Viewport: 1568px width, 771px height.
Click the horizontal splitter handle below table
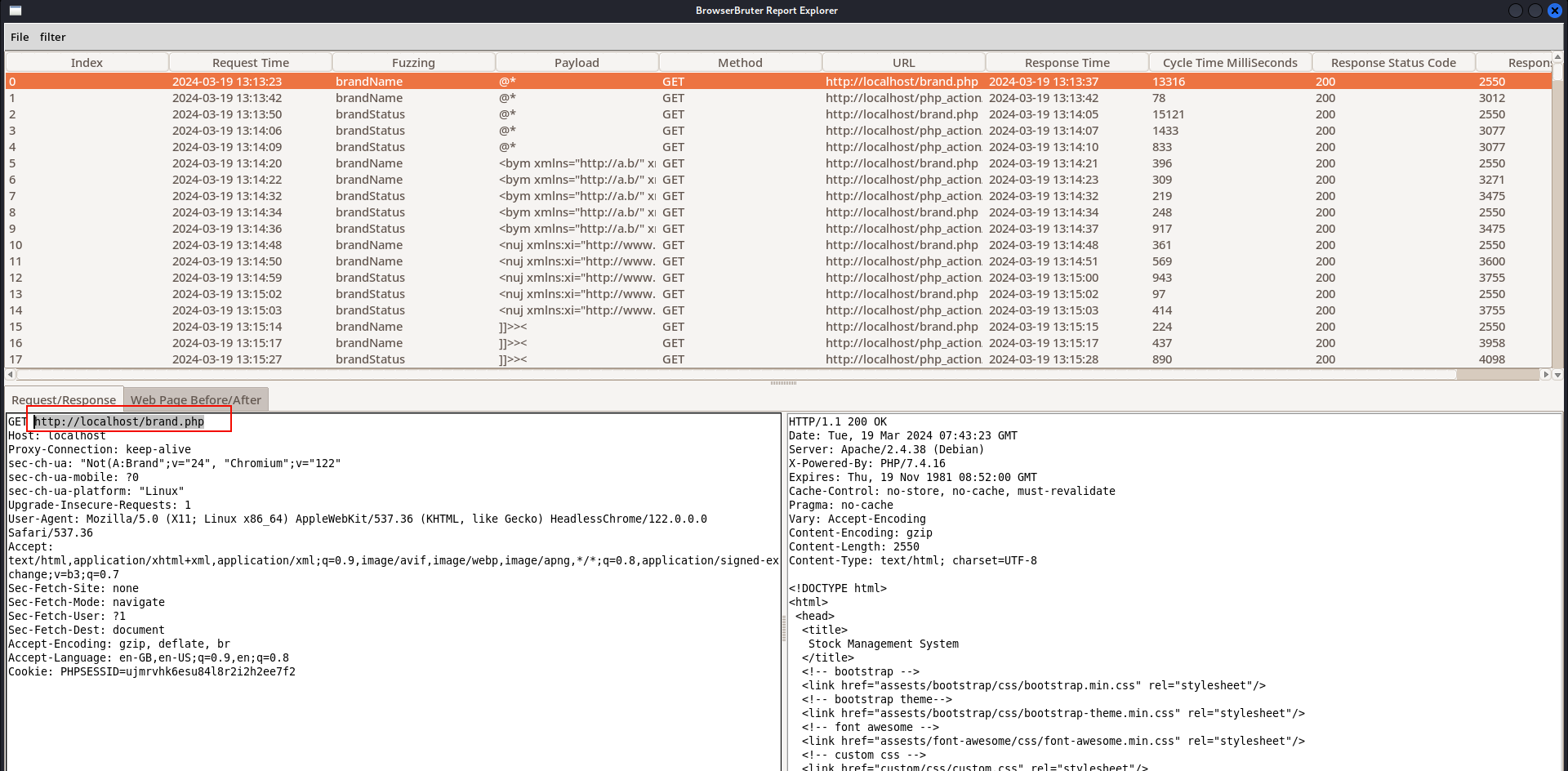click(783, 383)
